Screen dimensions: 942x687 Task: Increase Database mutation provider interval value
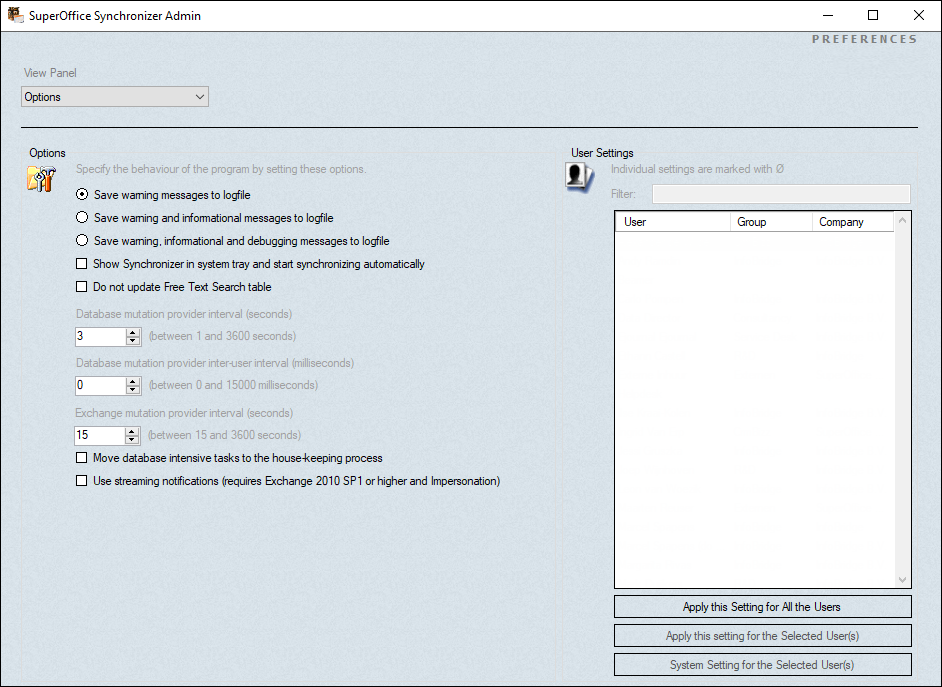(x=133, y=332)
